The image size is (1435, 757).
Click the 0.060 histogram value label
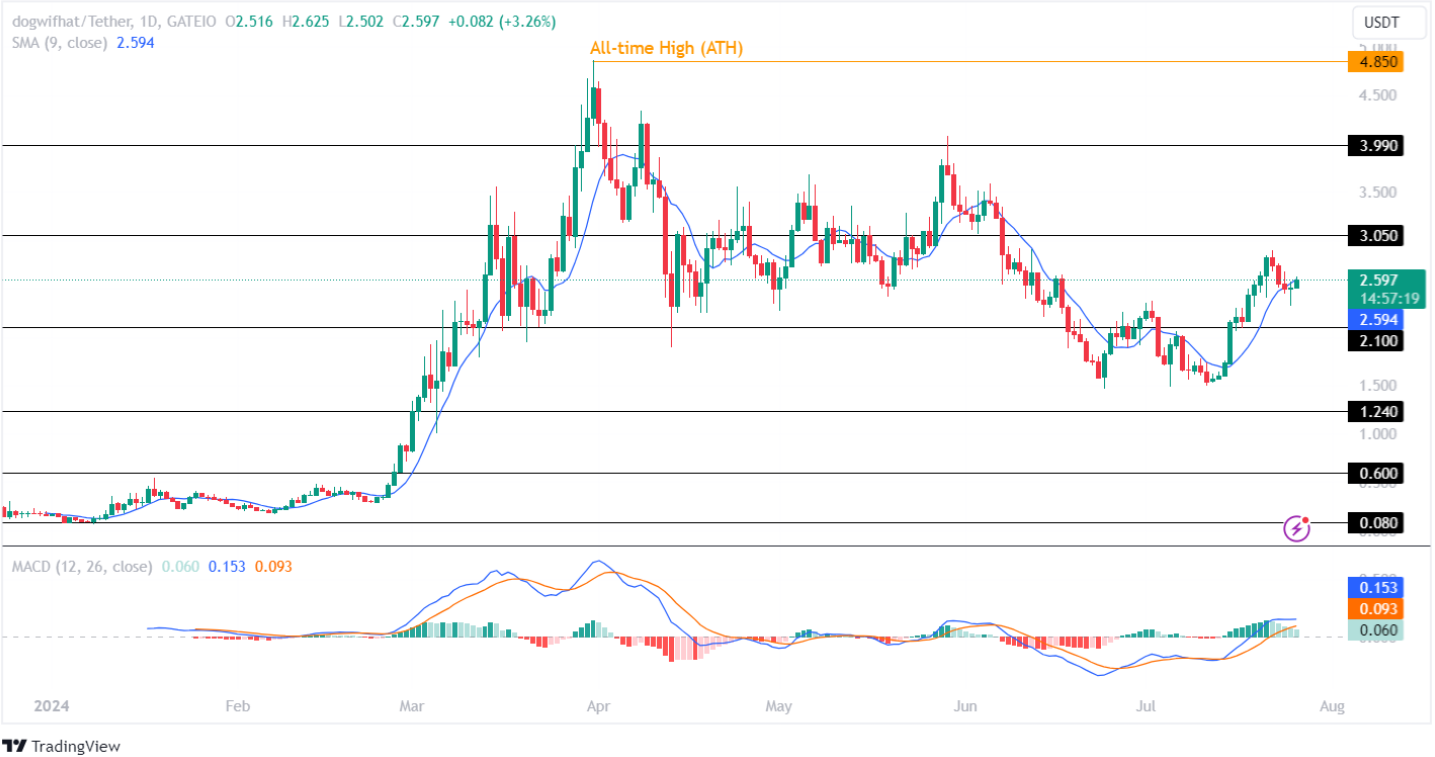pos(1376,630)
